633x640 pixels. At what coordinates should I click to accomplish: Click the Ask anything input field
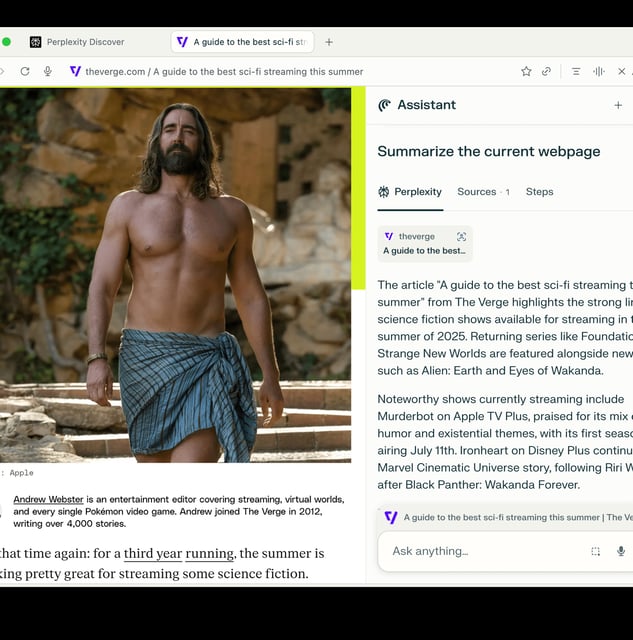[480, 551]
